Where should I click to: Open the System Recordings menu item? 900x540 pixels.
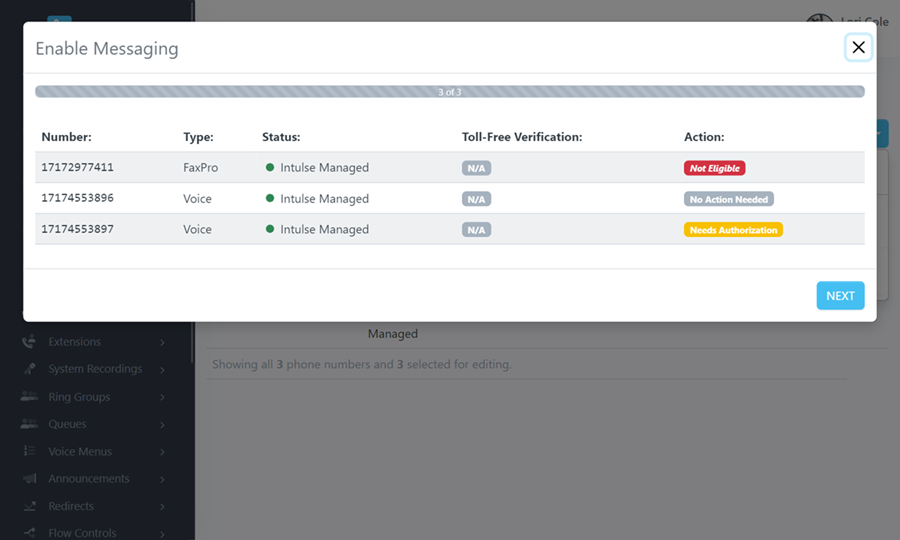point(95,369)
